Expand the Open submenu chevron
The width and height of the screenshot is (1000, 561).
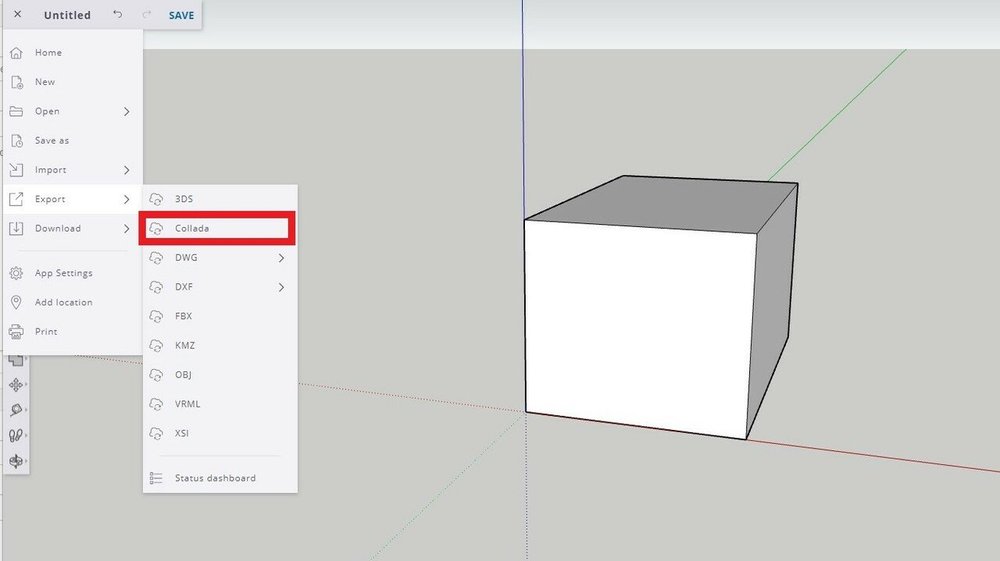click(x=126, y=111)
